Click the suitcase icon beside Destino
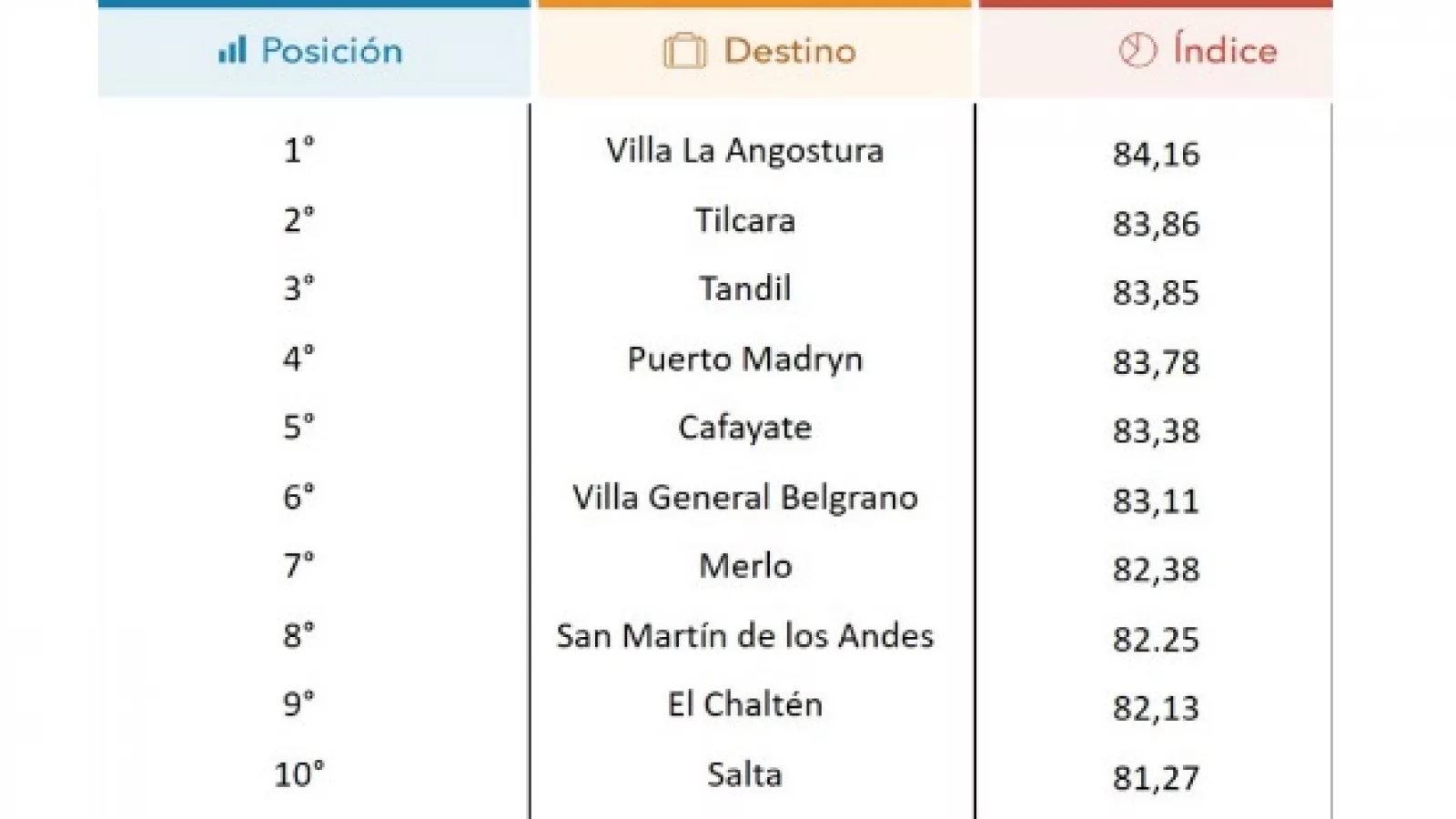 pos(684,51)
